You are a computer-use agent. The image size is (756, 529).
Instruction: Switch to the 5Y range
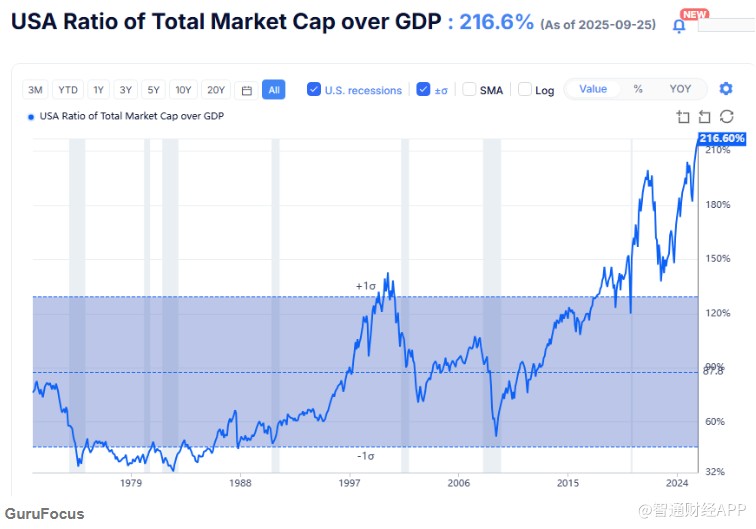pyautogui.click(x=152, y=90)
